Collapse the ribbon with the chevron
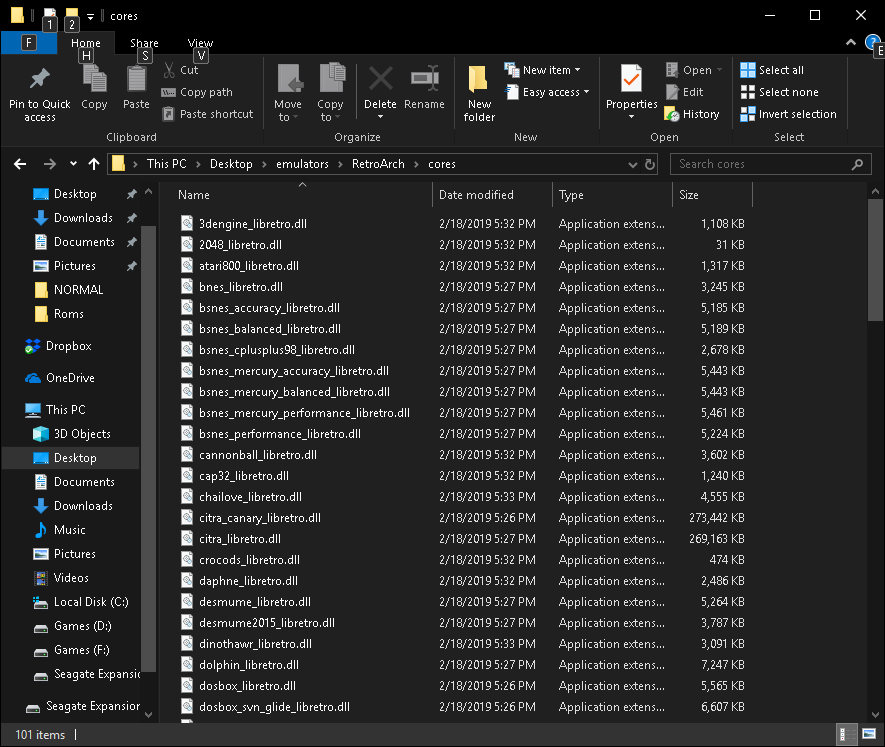 (x=851, y=42)
